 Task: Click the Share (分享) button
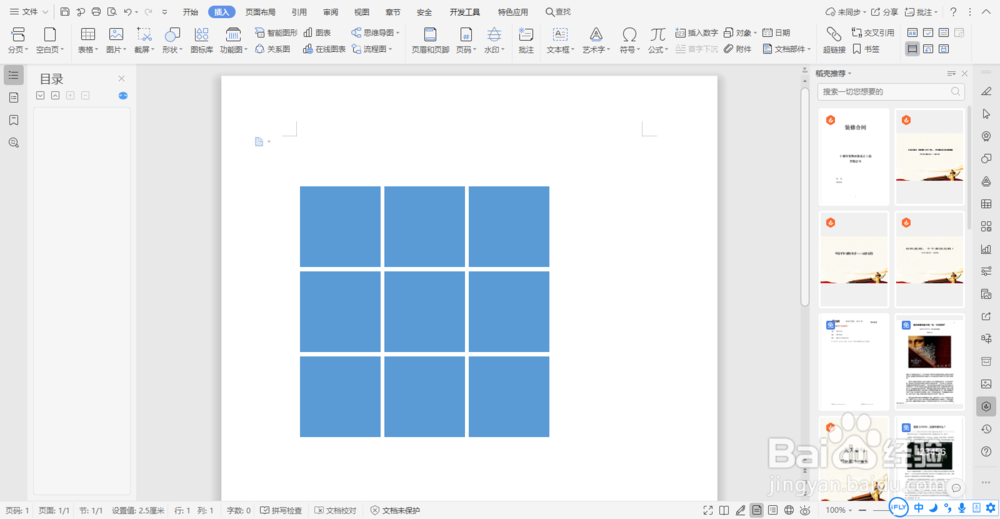pyautogui.click(x=884, y=11)
